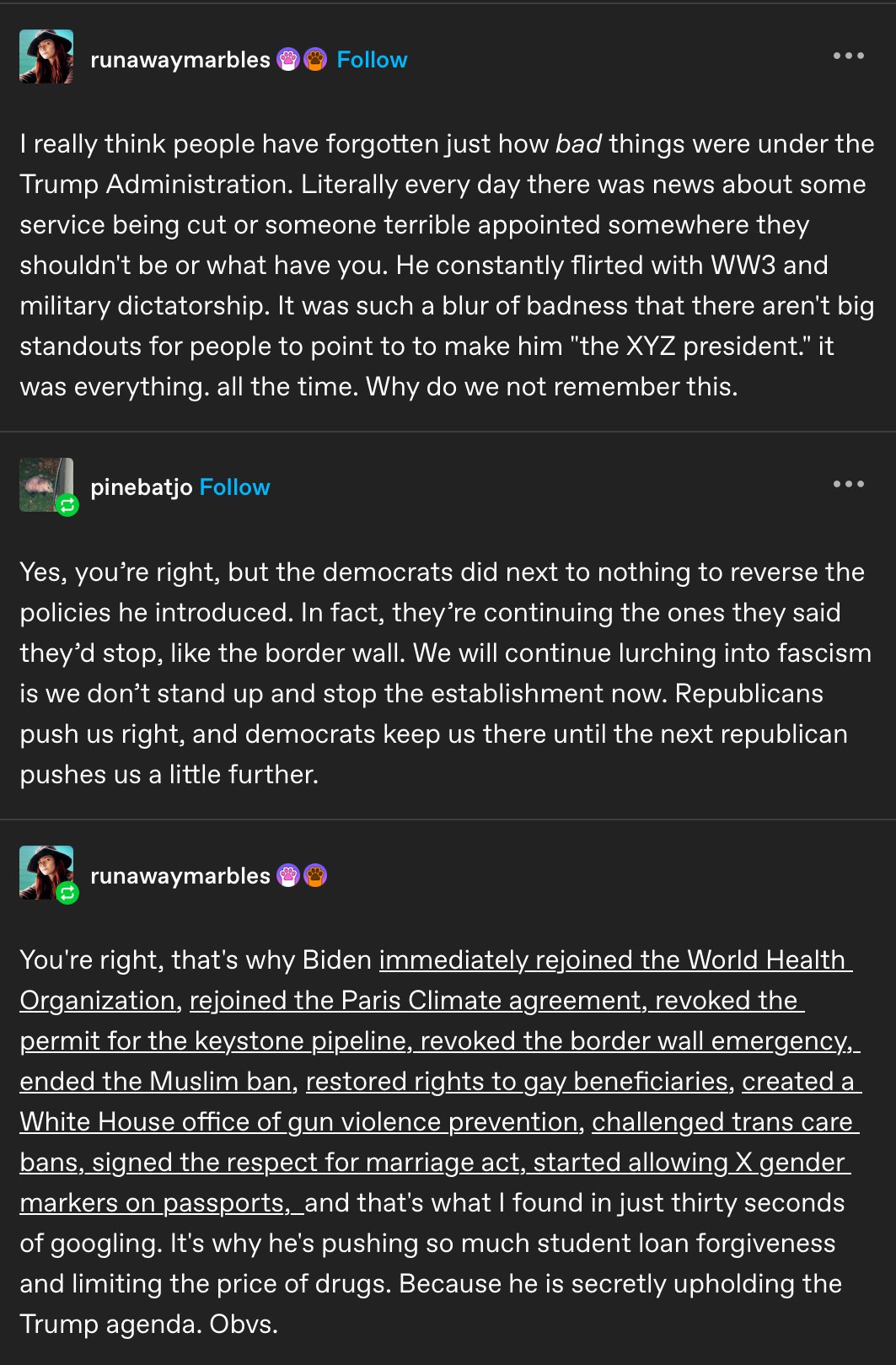Open the "immediately rejoined the World Health" link

[615, 959]
